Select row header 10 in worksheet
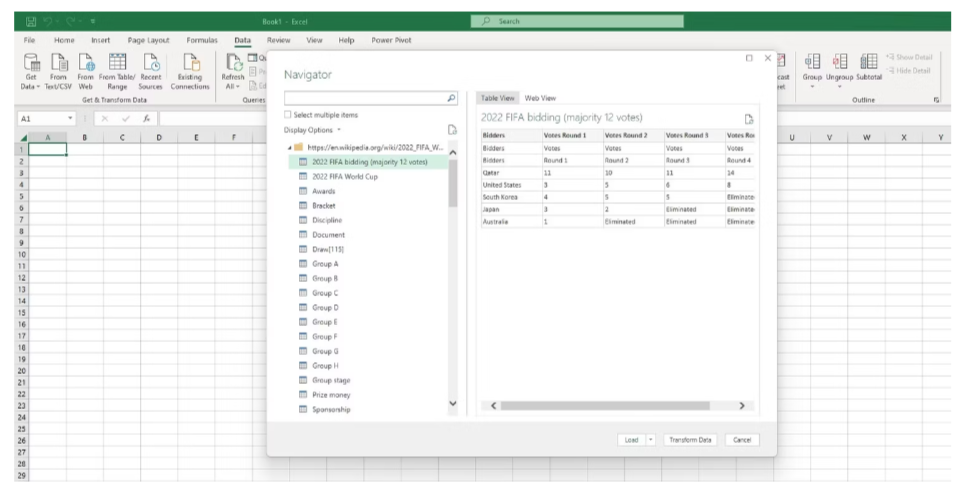The height and width of the screenshot is (501, 970). tap(22, 254)
